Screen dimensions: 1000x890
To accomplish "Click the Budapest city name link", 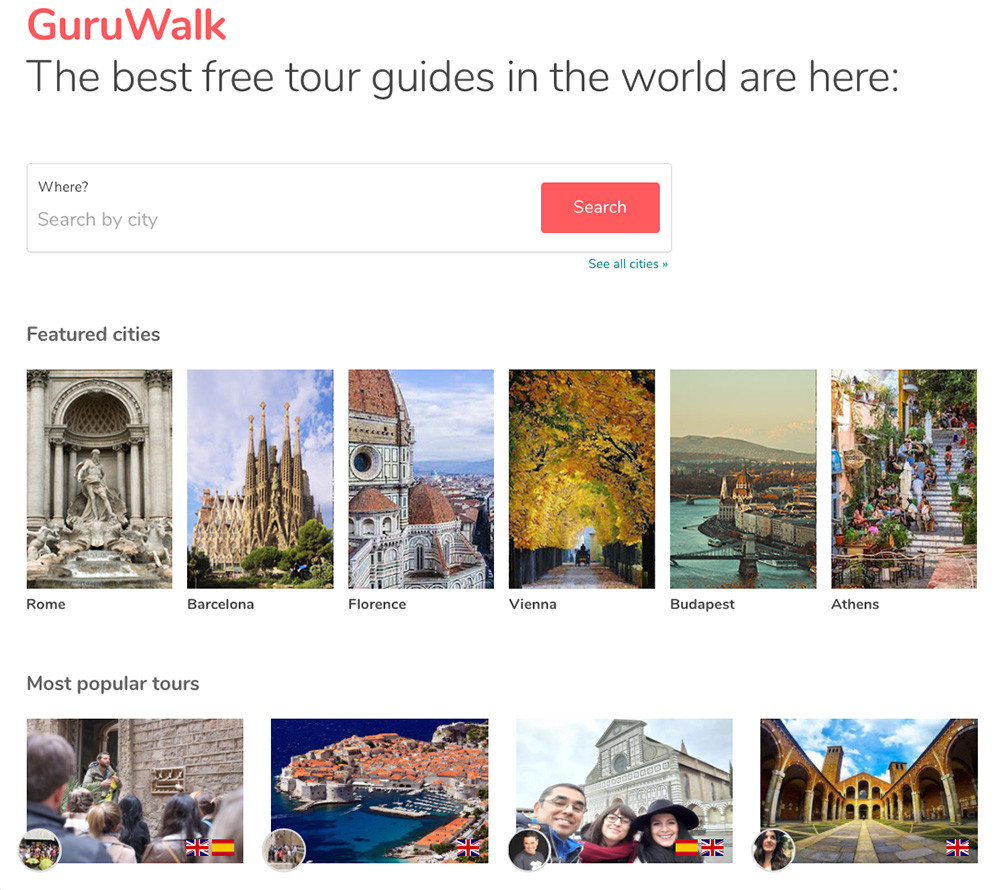I will click(702, 604).
